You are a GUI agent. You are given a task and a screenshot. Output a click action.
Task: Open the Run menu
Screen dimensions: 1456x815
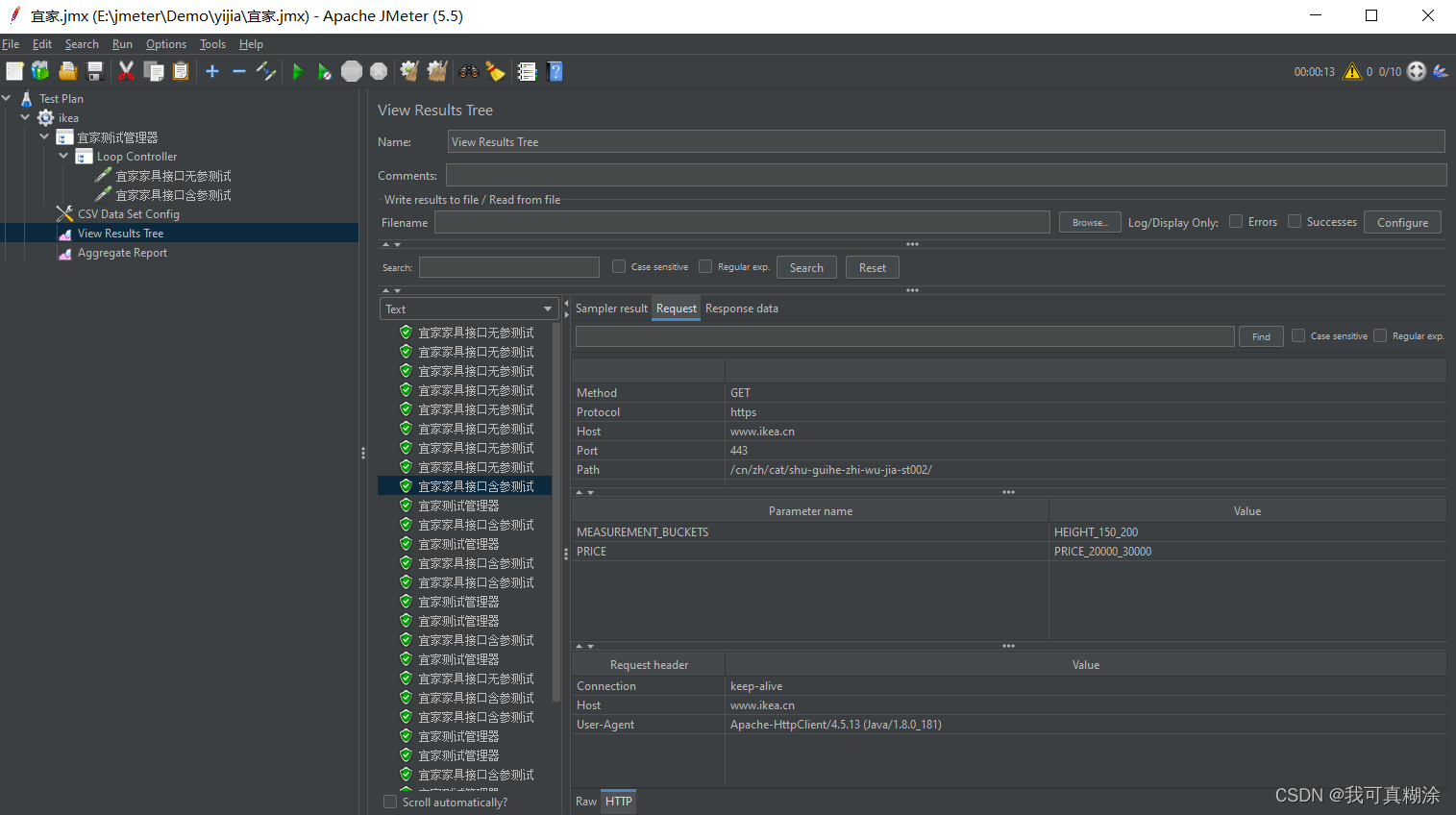(122, 44)
